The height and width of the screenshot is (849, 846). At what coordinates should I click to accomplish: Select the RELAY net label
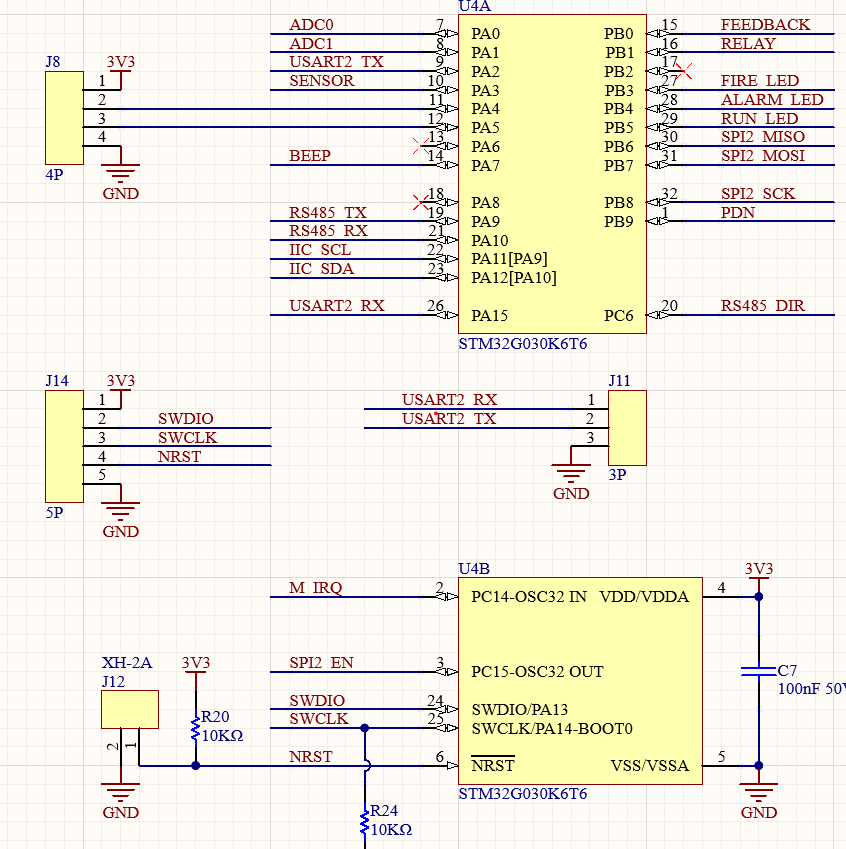tap(749, 44)
